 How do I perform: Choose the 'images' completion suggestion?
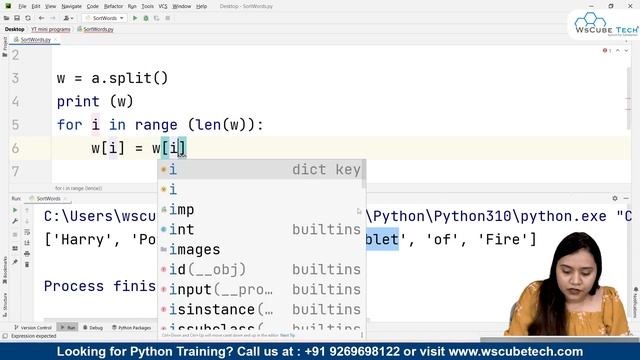pos(260,249)
